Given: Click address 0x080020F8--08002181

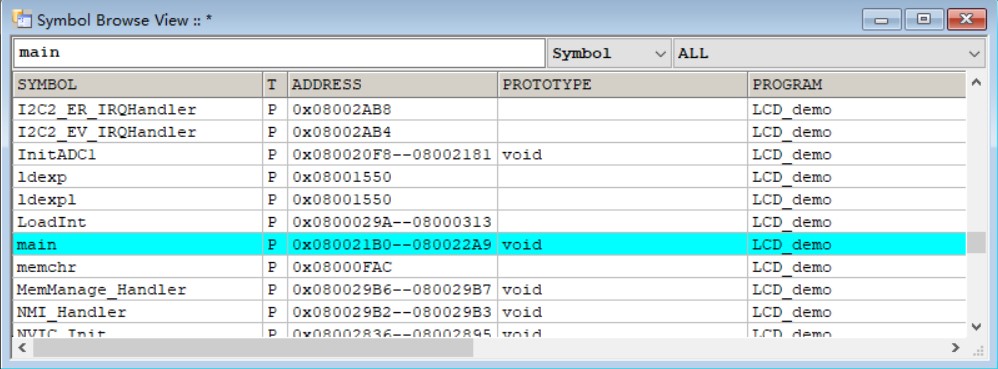Looking at the screenshot, I should coord(392,155).
